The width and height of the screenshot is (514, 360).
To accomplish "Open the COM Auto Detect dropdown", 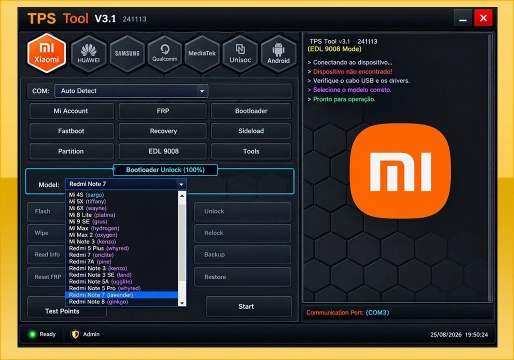I will (132, 91).
